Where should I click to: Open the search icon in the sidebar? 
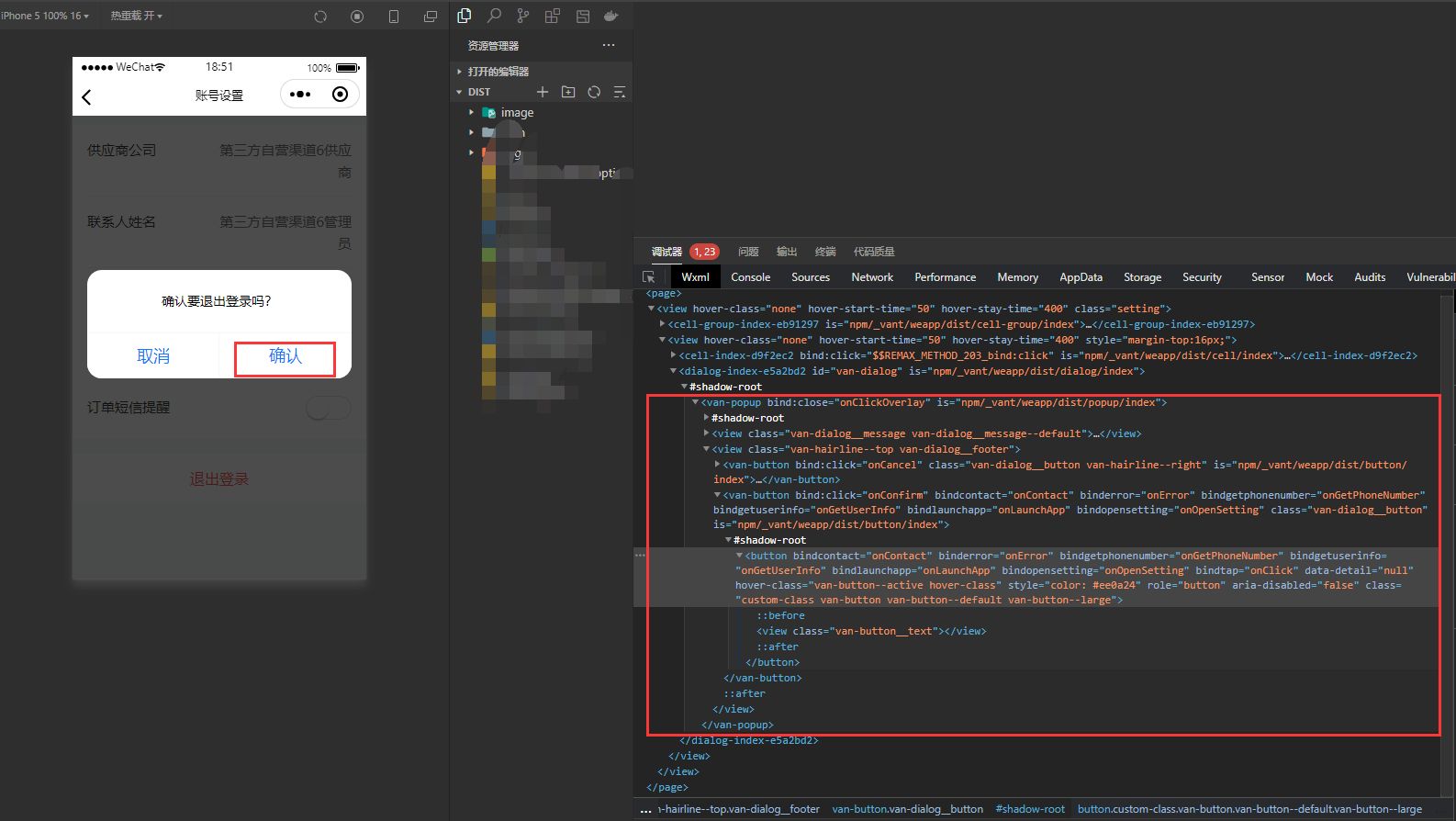(x=494, y=16)
